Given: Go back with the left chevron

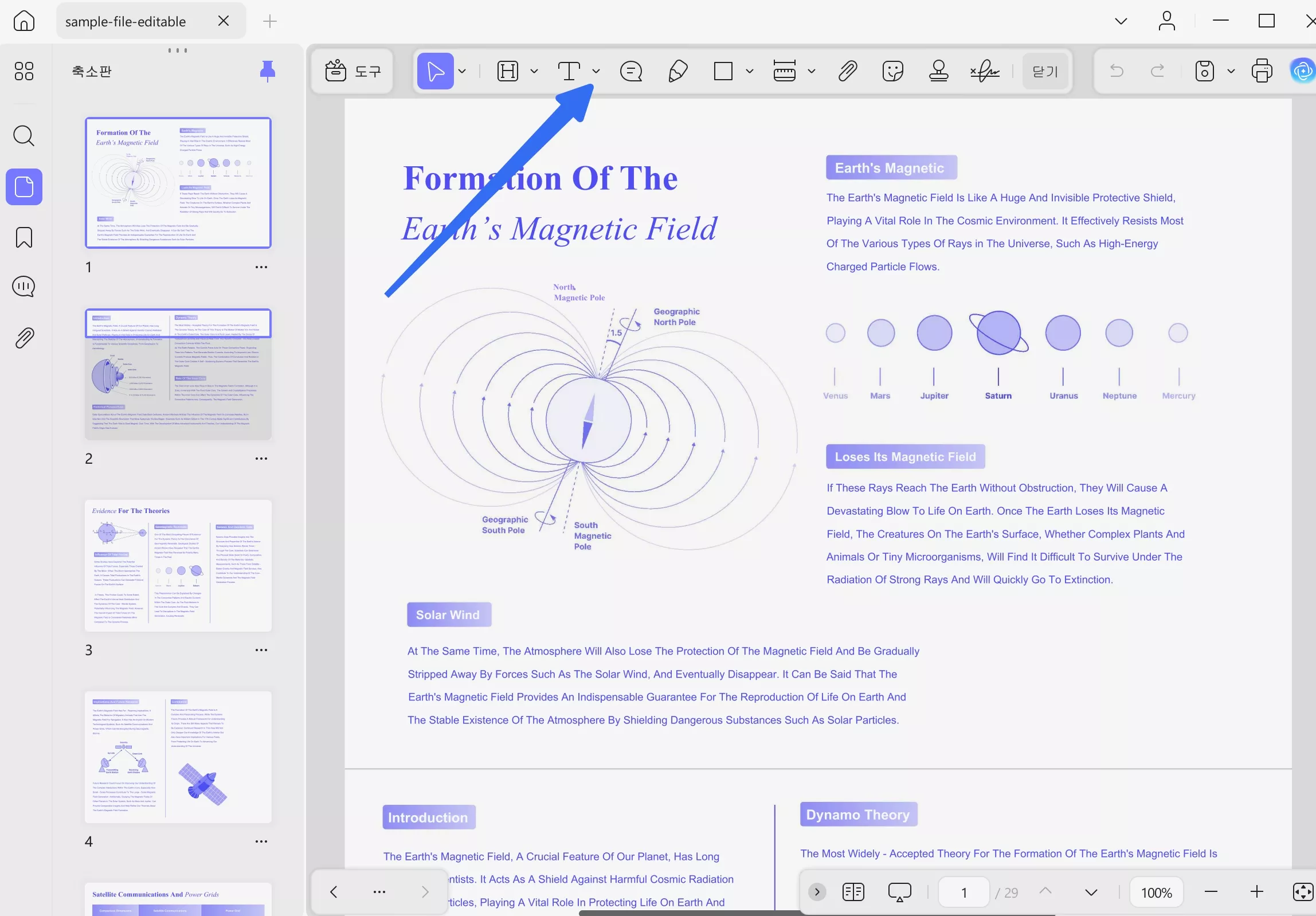Looking at the screenshot, I should [x=334, y=892].
